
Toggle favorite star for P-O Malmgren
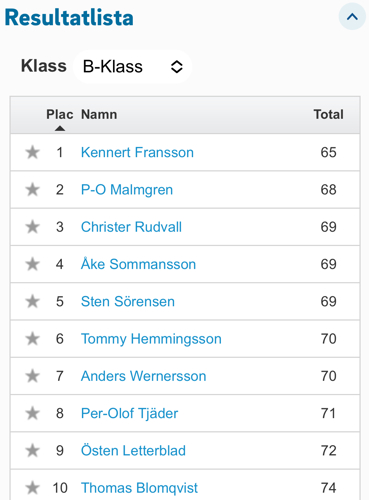33,190
